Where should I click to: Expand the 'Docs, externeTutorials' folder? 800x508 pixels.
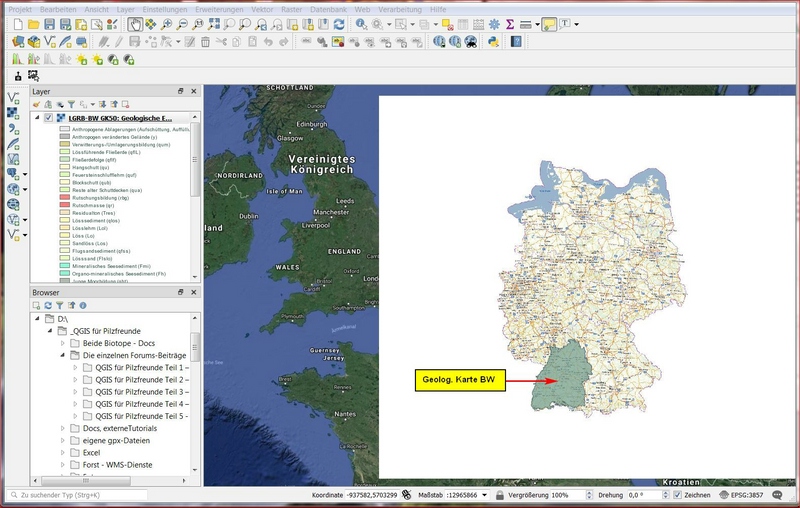tap(62, 428)
